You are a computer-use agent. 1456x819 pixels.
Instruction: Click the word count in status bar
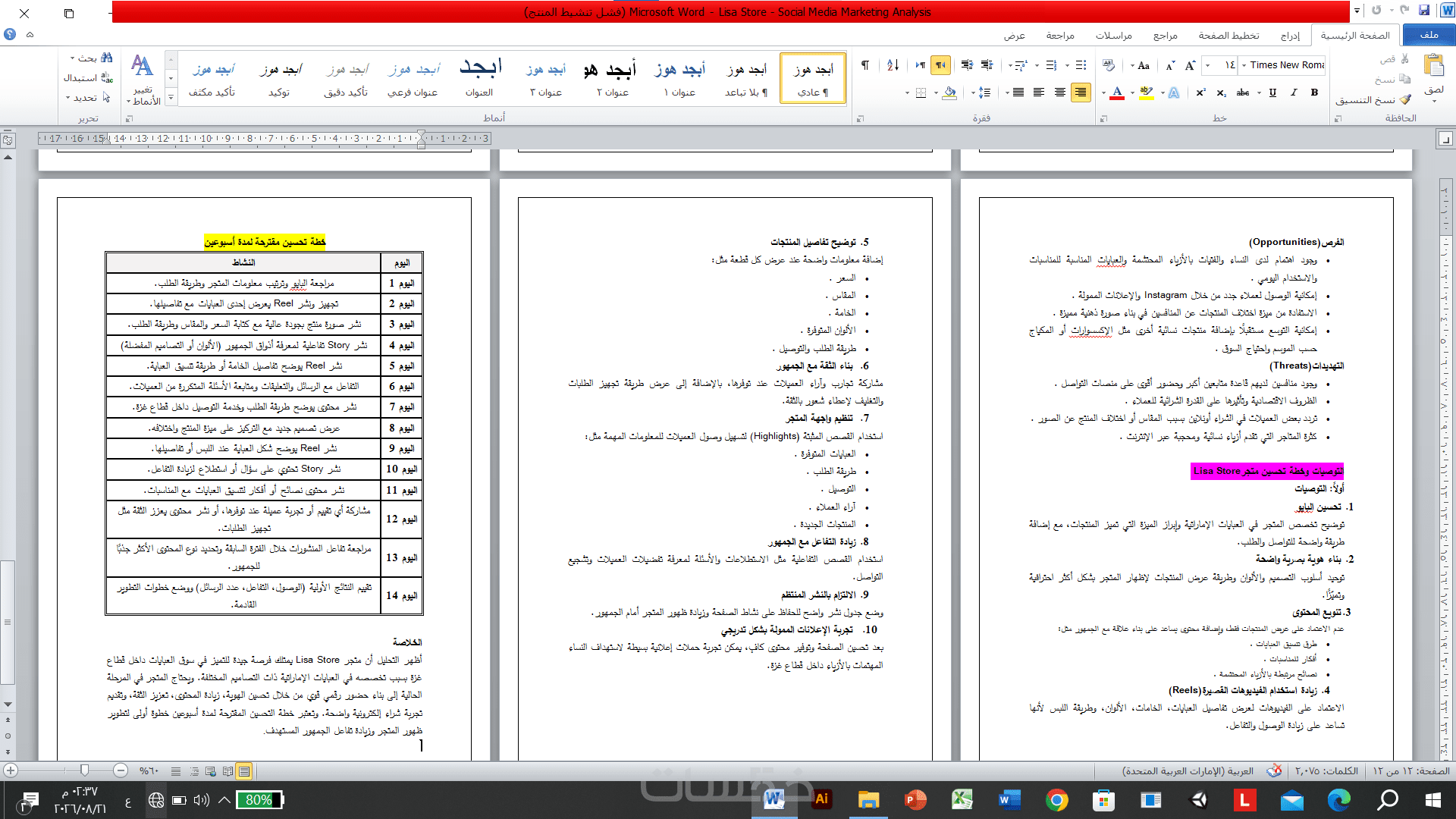coord(1326,770)
